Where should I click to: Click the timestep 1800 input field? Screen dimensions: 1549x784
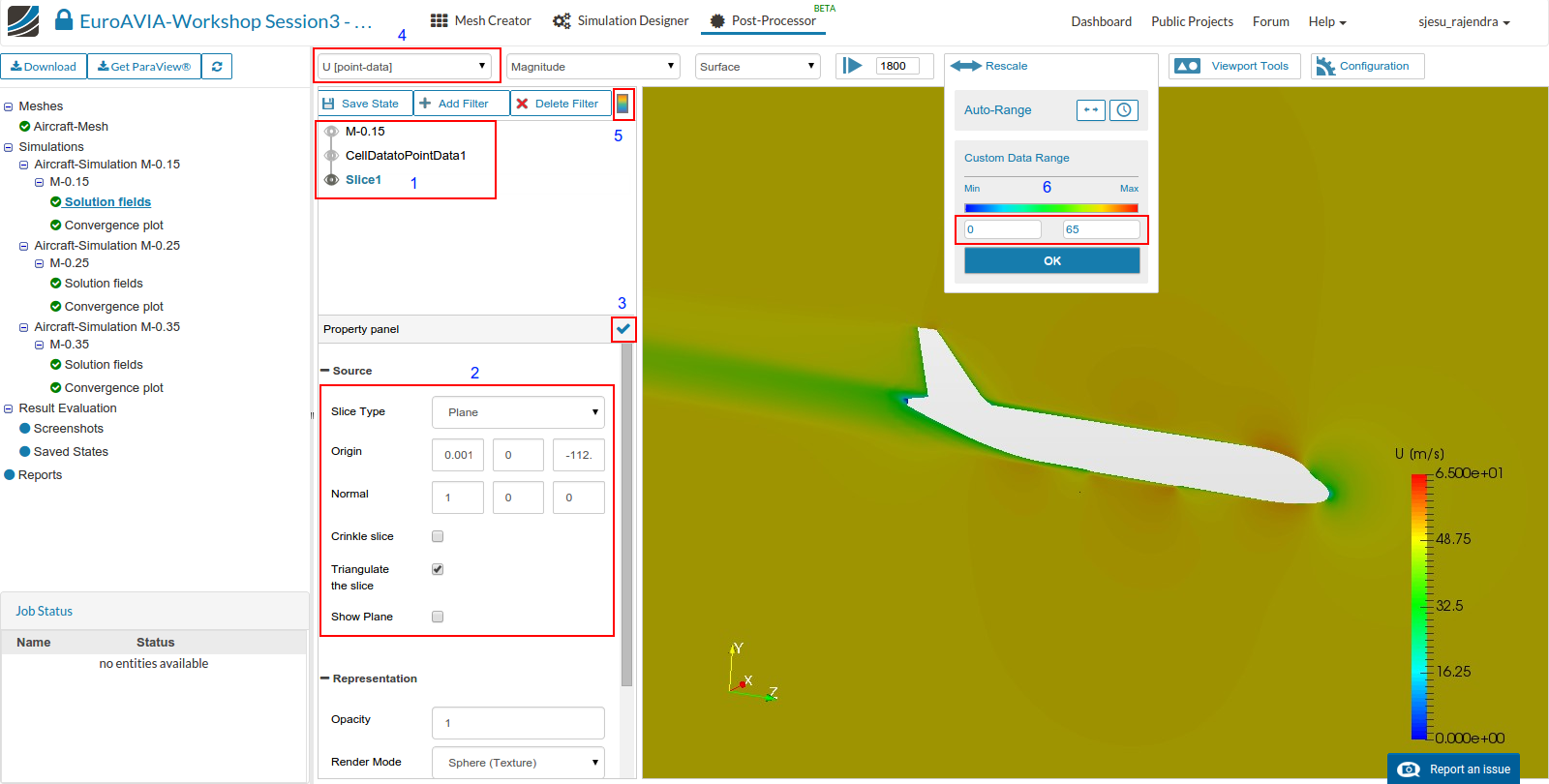click(x=897, y=66)
